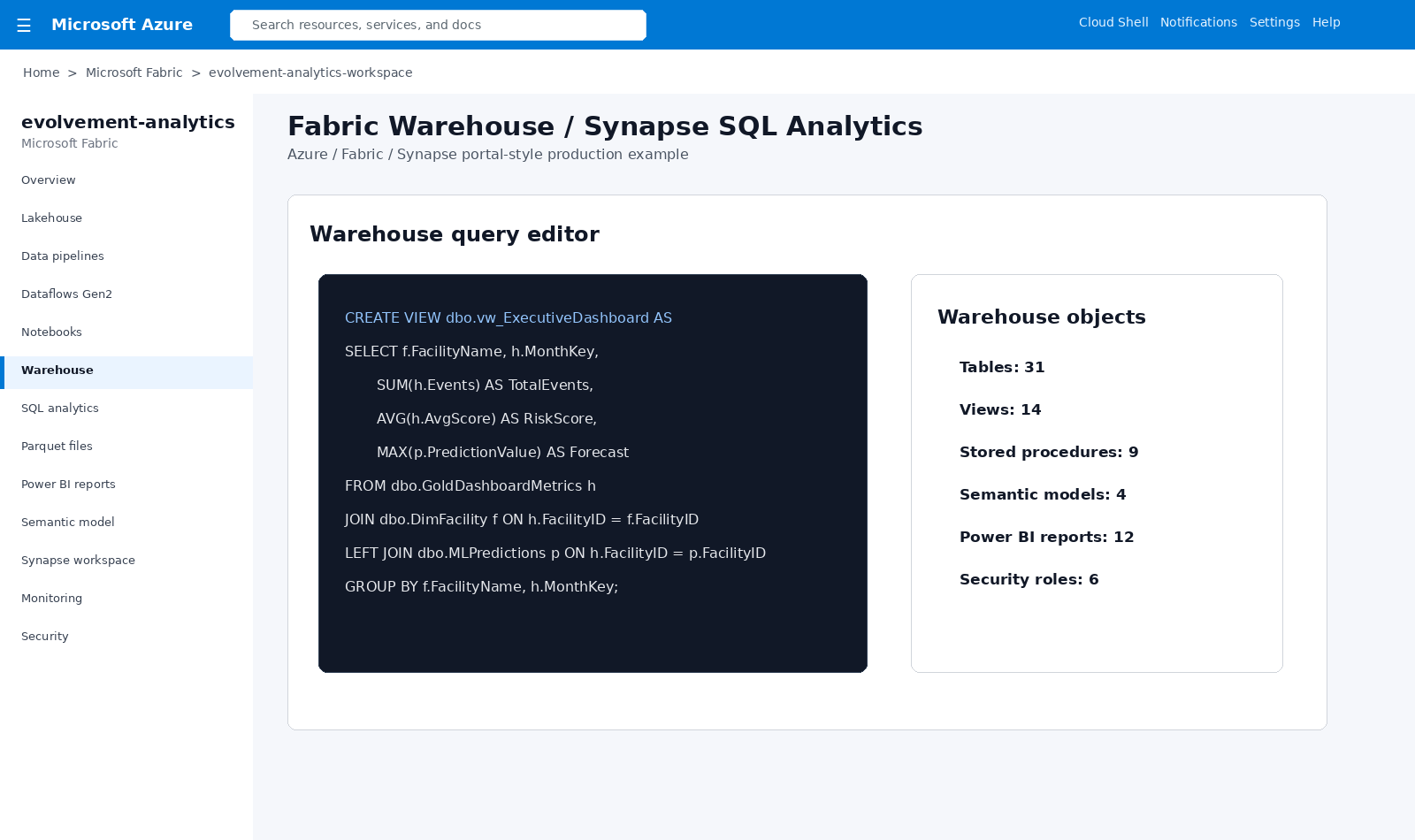Click the CREATE VIEW dbo.vw_ExecutiveDashboard line
1415x840 pixels.
pyautogui.click(x=509, y=317)
